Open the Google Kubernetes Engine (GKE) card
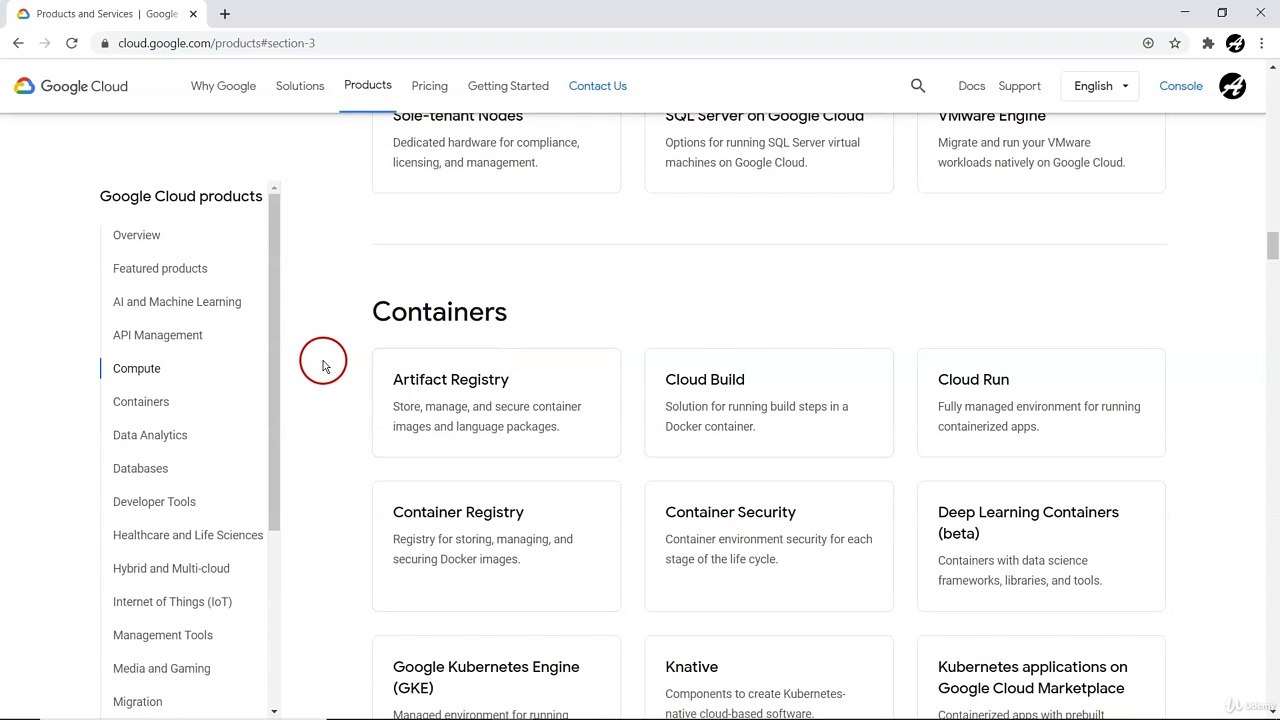Viewport: 1280px width, 720px height. [496, 678]
